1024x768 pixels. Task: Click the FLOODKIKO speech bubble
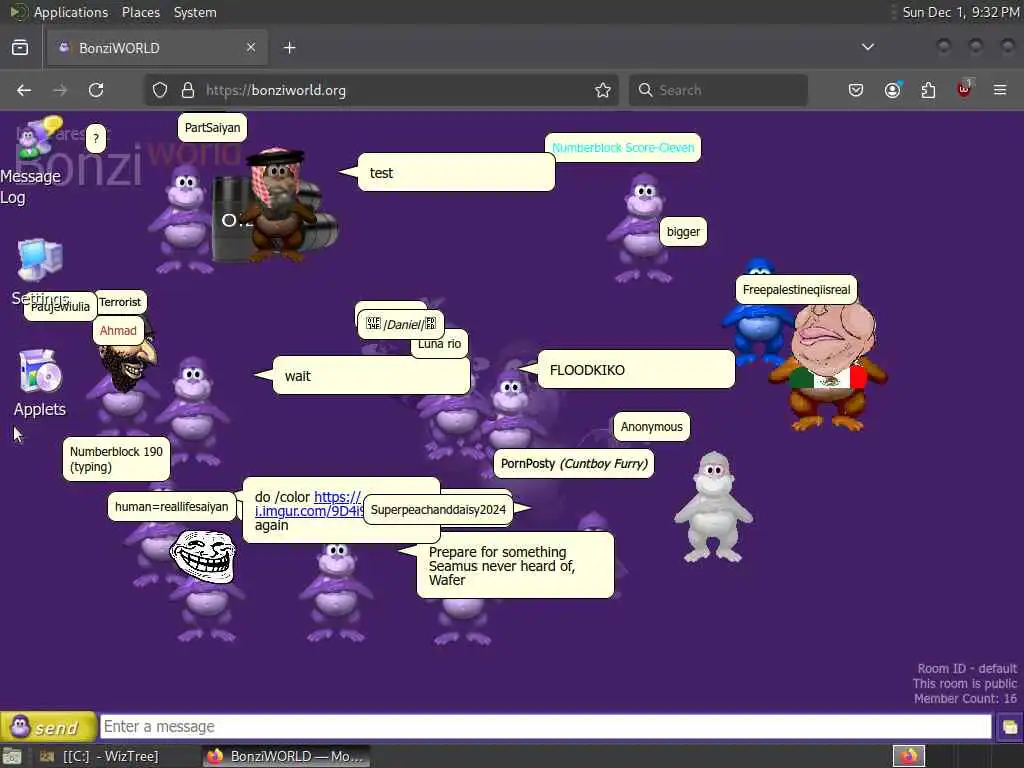point(635,370)
